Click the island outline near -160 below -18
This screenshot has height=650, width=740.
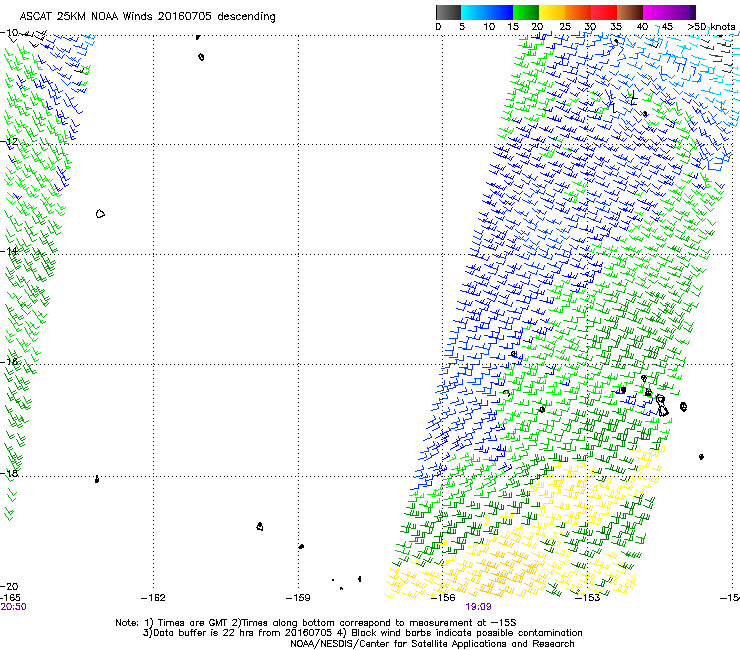tap(260, 526)
